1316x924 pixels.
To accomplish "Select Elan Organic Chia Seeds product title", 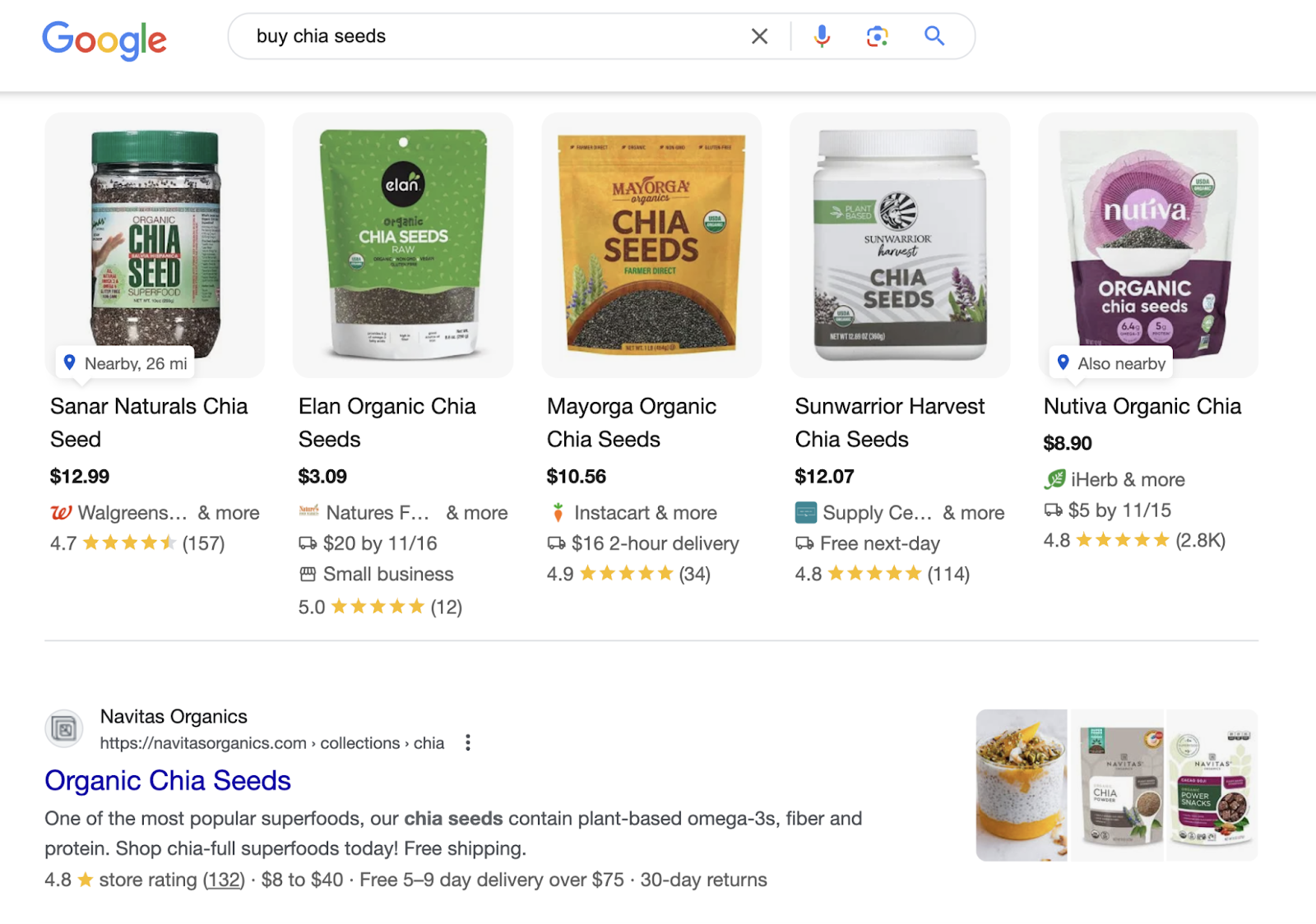I will (x=387, y=422).
